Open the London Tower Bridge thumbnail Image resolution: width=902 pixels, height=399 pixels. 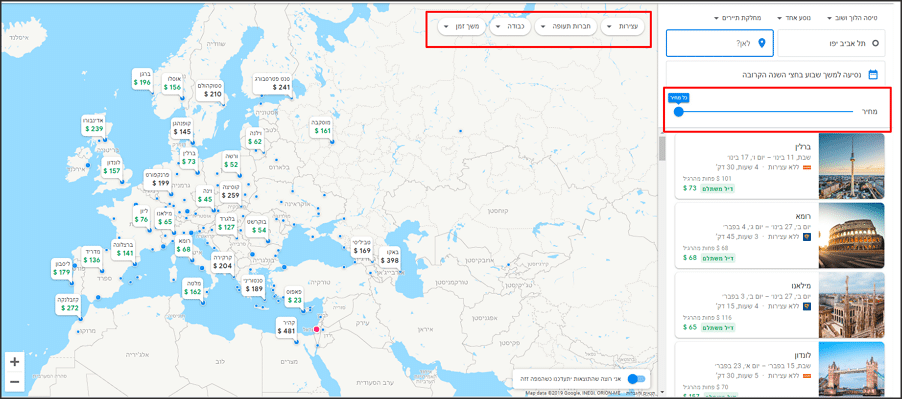(851, 368)
